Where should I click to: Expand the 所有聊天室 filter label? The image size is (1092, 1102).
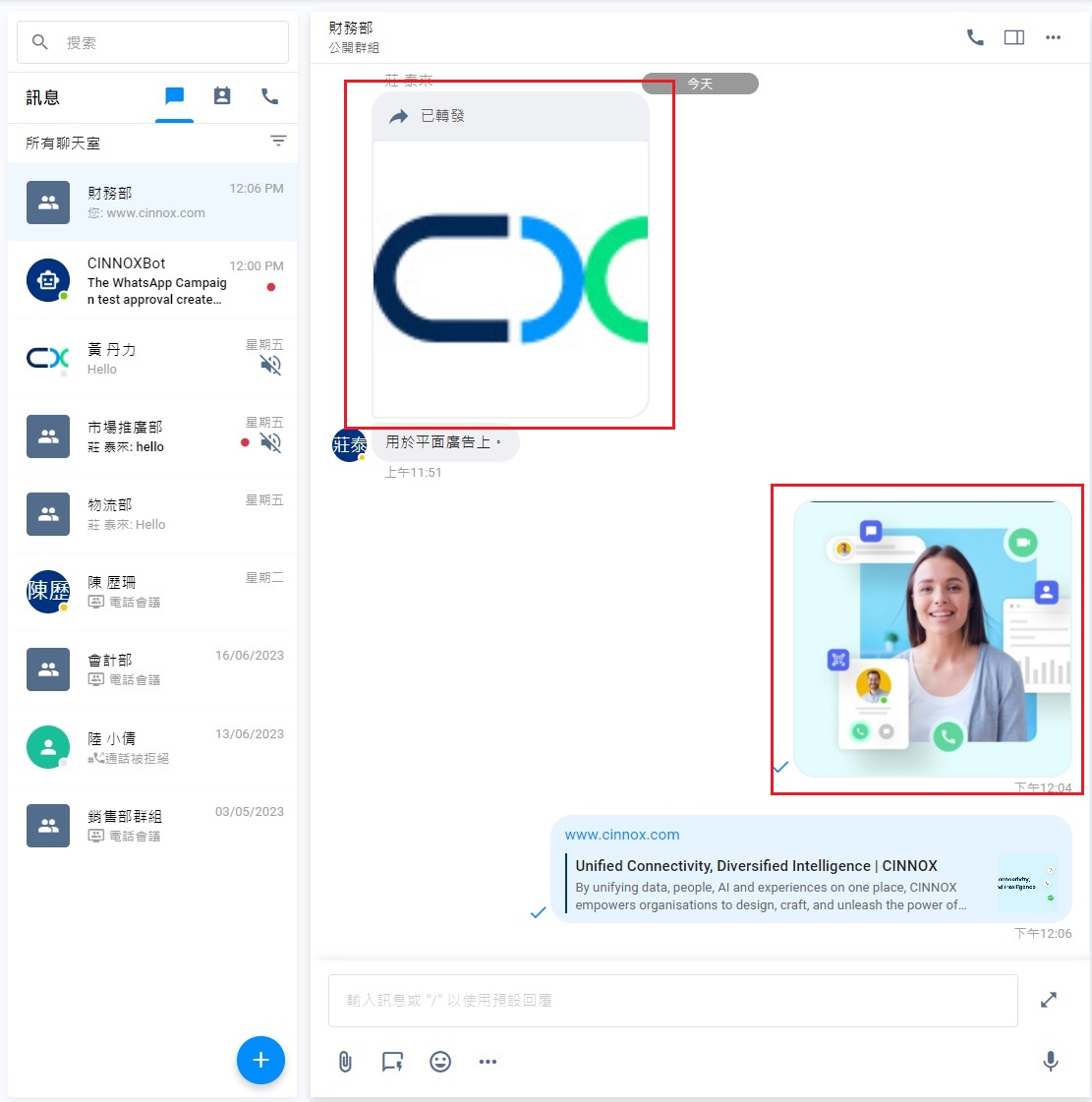pos(63,144)
